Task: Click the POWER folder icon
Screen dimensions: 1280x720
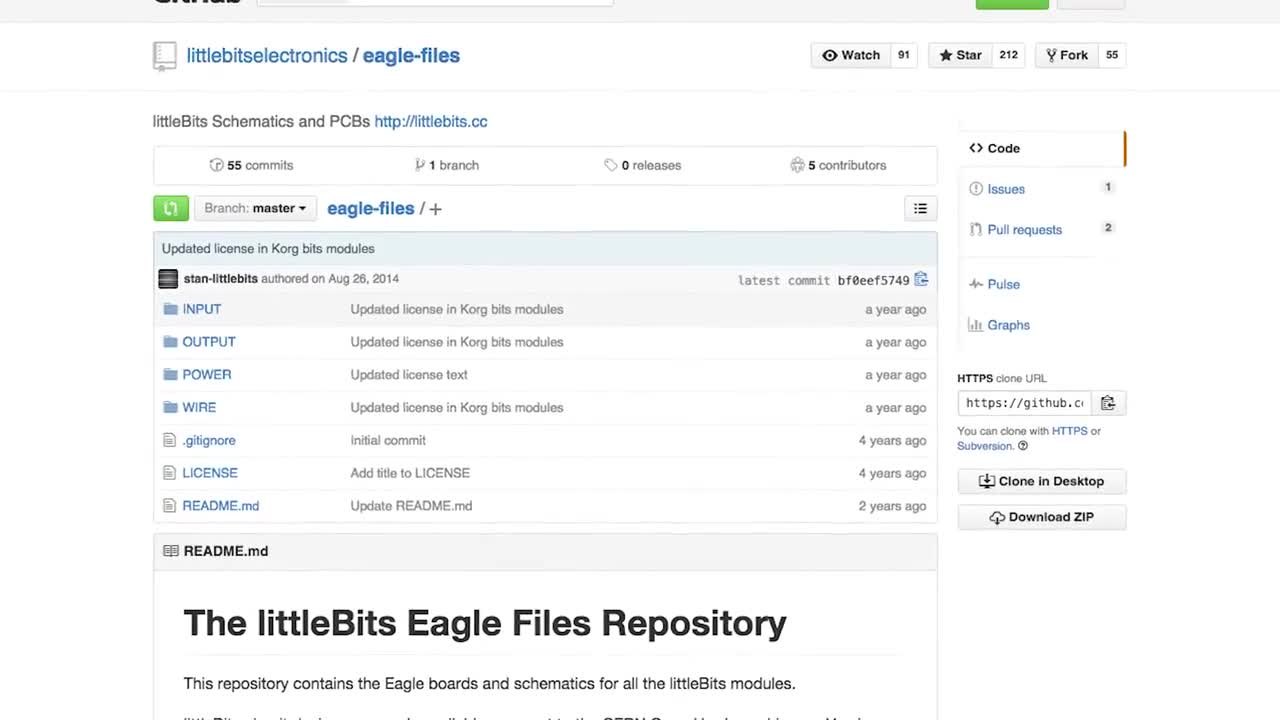Action: pyautogui.click(x=170, y=375)
